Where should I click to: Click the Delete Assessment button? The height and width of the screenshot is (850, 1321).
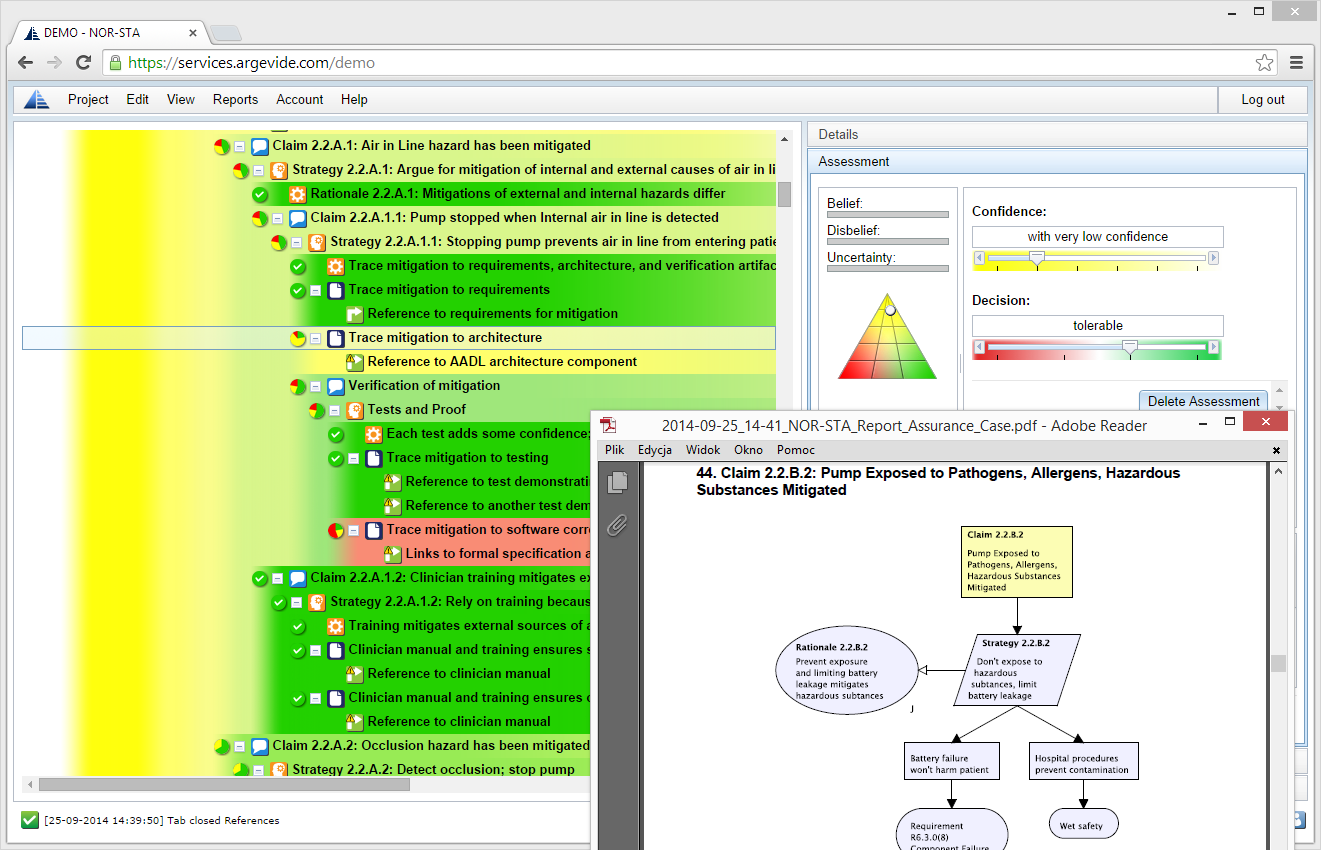pos(1203,401)
